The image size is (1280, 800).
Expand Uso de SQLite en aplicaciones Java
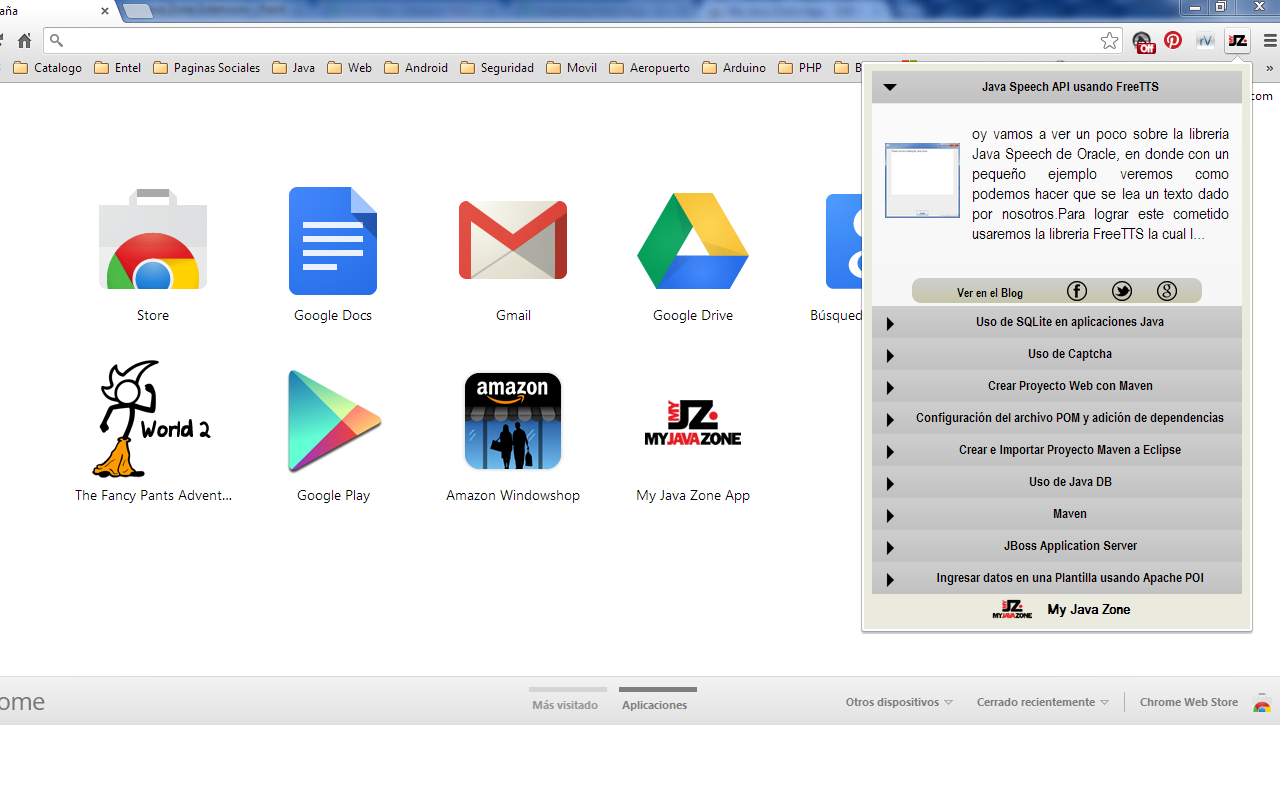click(1057, 322)
